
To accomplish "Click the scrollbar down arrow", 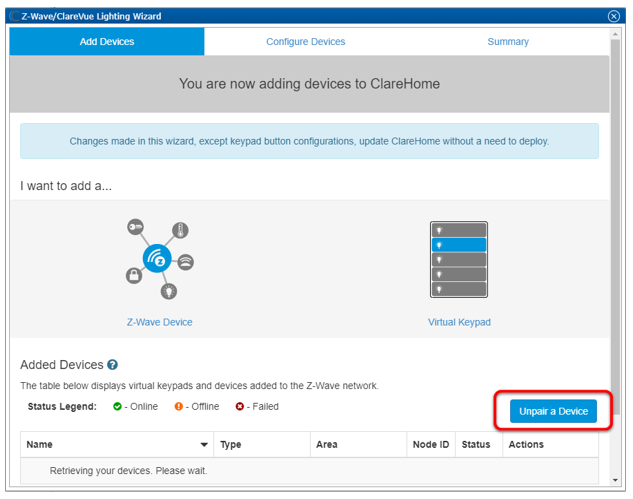I will pyautogui.click(x=615, y=480).
